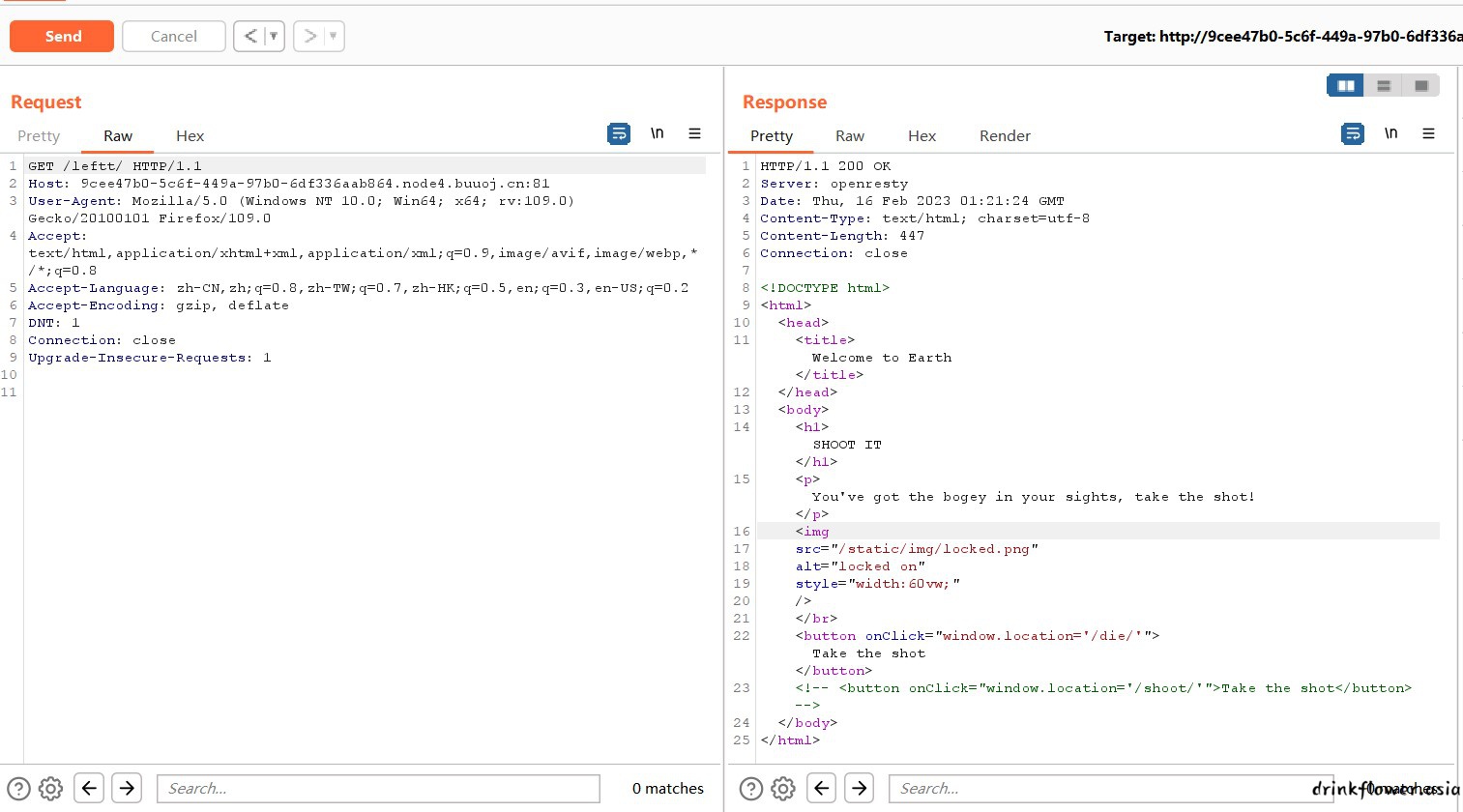The width and height of the screenshot is (1463, 812).
Task: Switch Request view to Pretty tab
Action: tap(39, 136)
